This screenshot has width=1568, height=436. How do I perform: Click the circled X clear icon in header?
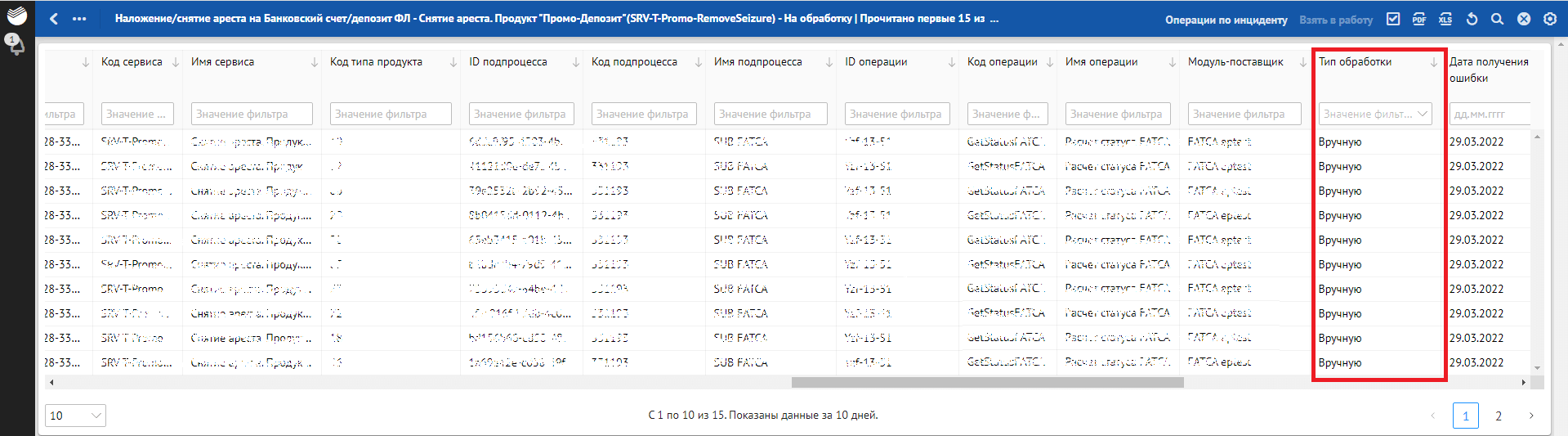1523,19
